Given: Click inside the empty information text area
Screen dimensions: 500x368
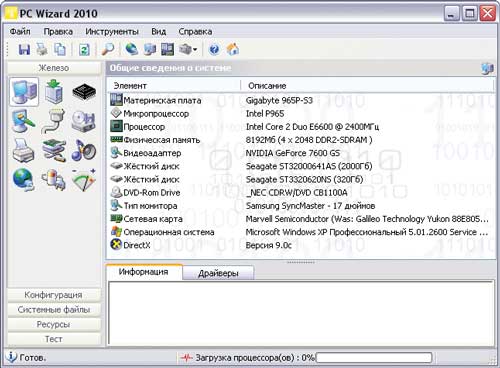Looking at the screenshot, I should pyautogui.click(x=301, y=313).
